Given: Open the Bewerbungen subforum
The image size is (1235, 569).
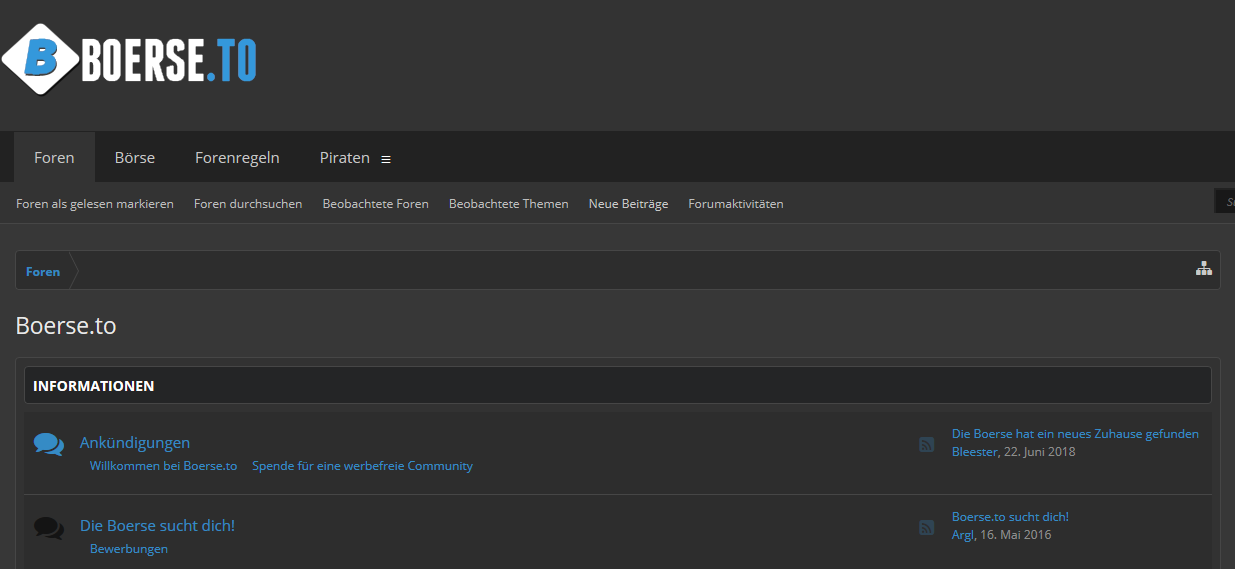Looking at the screenshot, I should pos(129,548).
